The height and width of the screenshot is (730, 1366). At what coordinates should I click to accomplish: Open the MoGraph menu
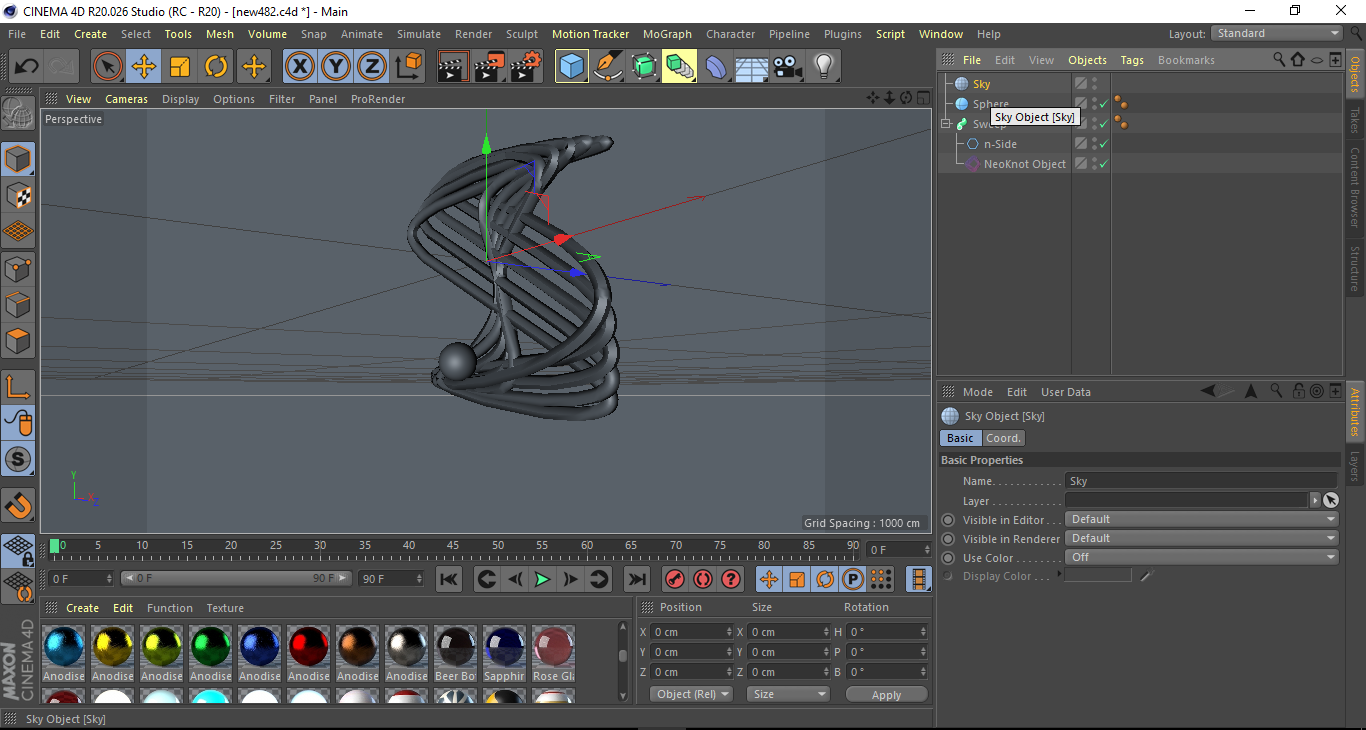click(667, 34)
